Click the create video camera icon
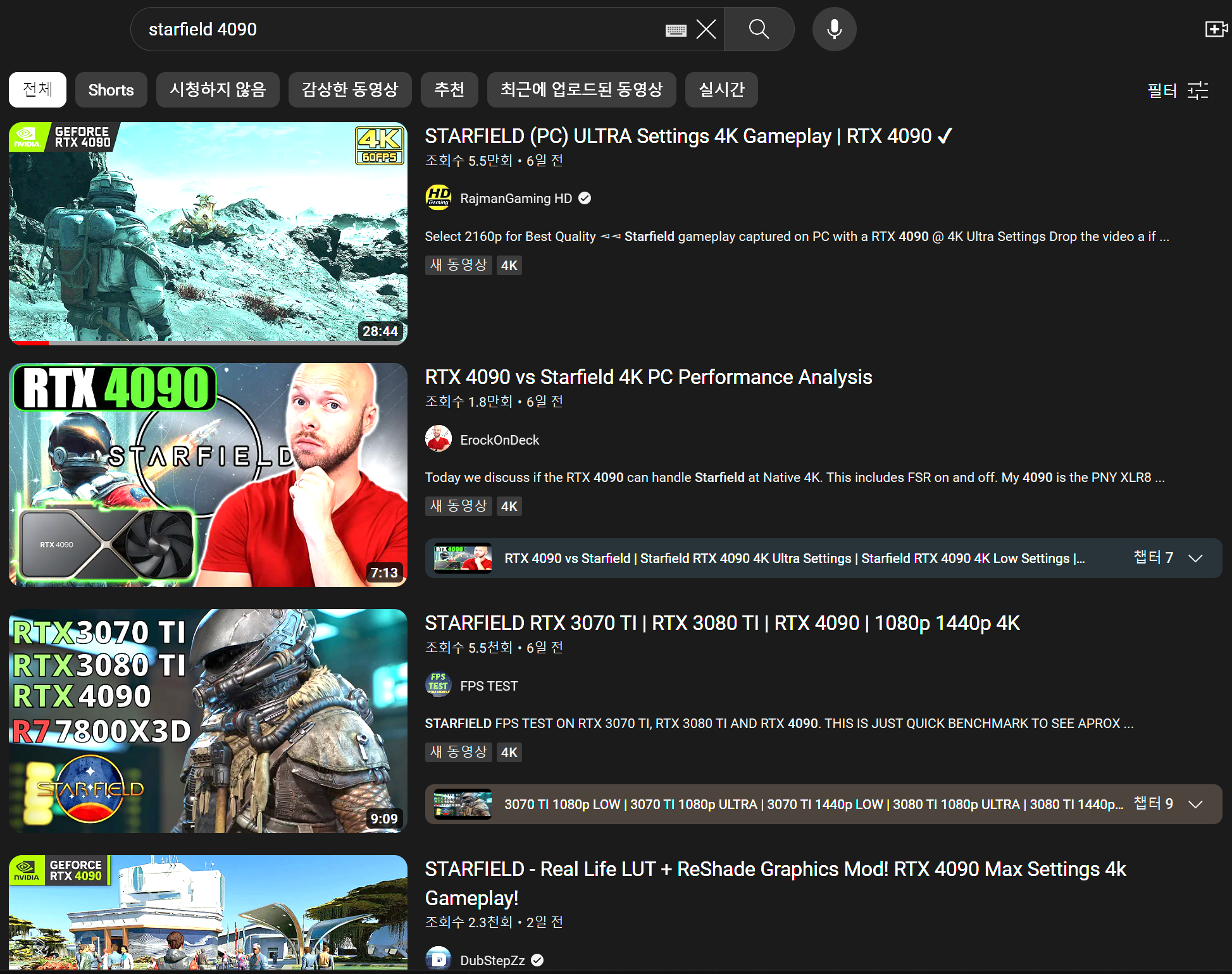The width and height of the screenshot is (1232, 974). pyautogui.click(x=1215, y=29)
